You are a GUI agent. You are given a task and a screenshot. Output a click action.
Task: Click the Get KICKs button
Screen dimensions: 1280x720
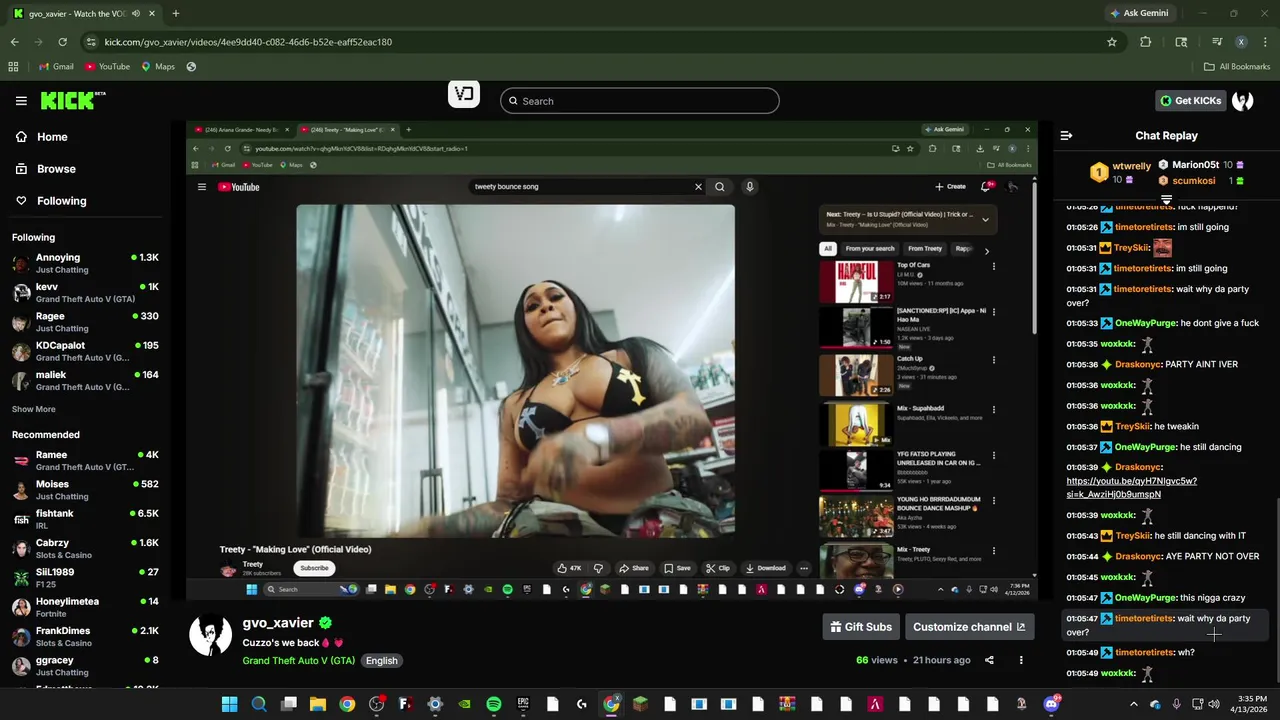[x=1190, y=101]
